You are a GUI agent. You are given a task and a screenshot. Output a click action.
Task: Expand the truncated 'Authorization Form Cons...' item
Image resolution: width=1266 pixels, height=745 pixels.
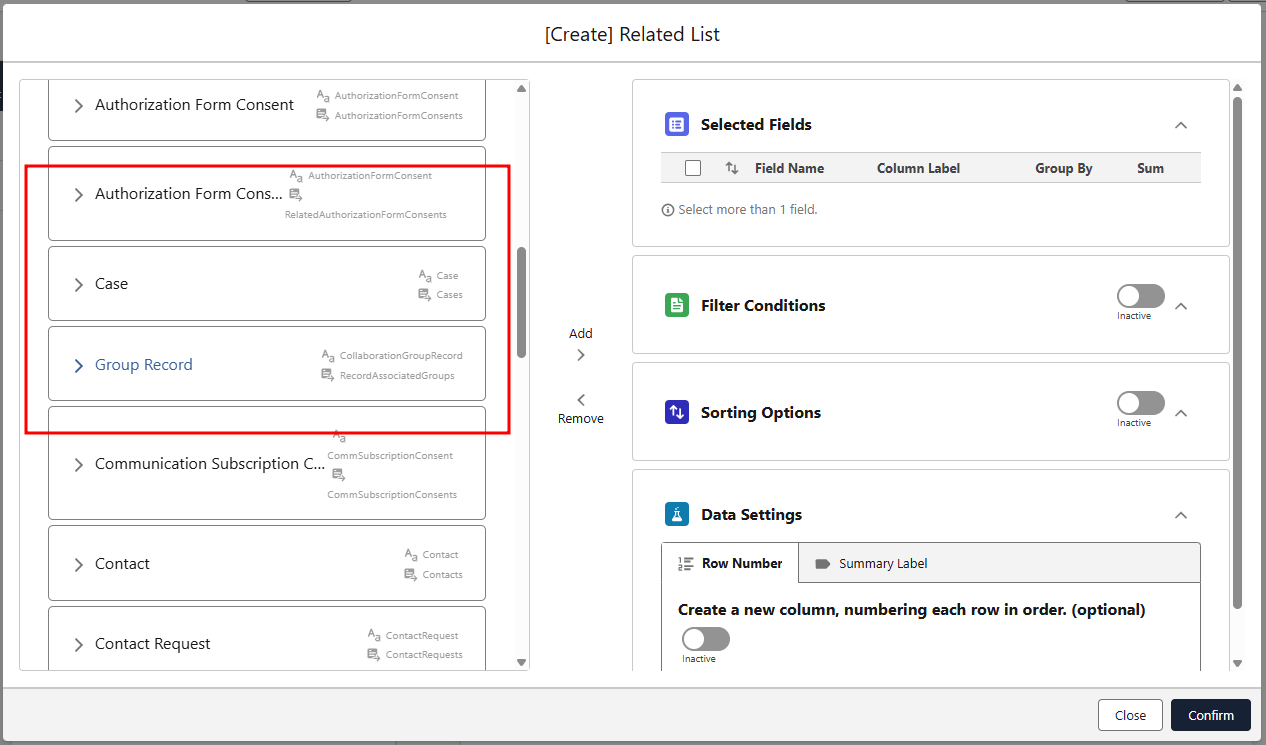point(79,195)
